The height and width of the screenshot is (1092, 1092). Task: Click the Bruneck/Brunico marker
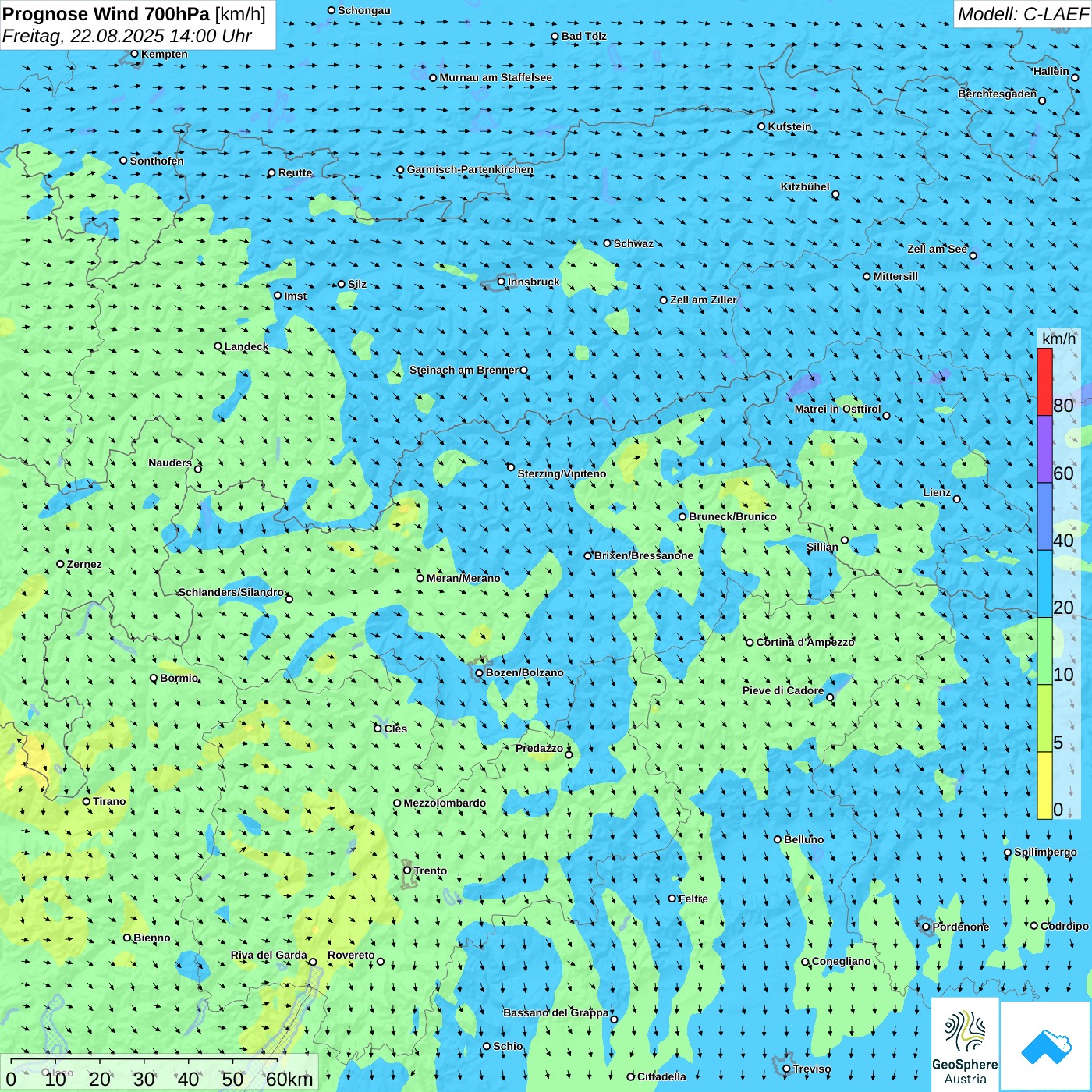pos(682,516)
